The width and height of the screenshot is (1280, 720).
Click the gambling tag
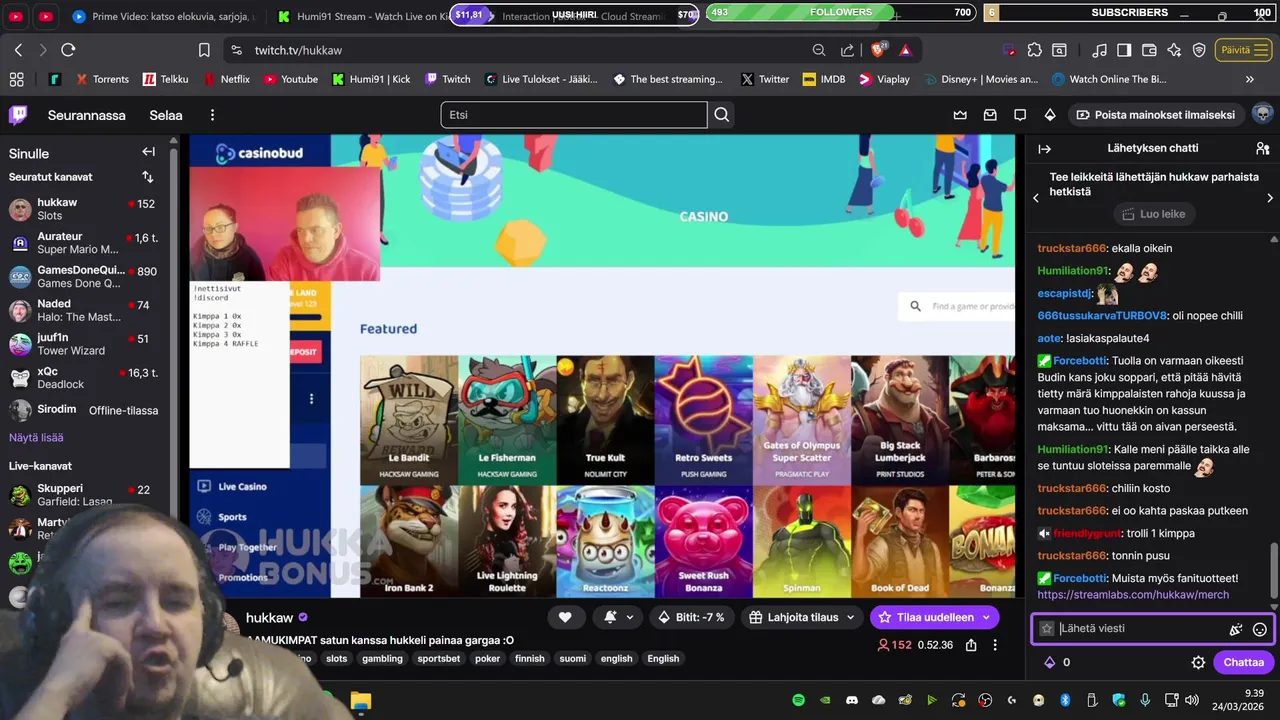coord(382,659)
